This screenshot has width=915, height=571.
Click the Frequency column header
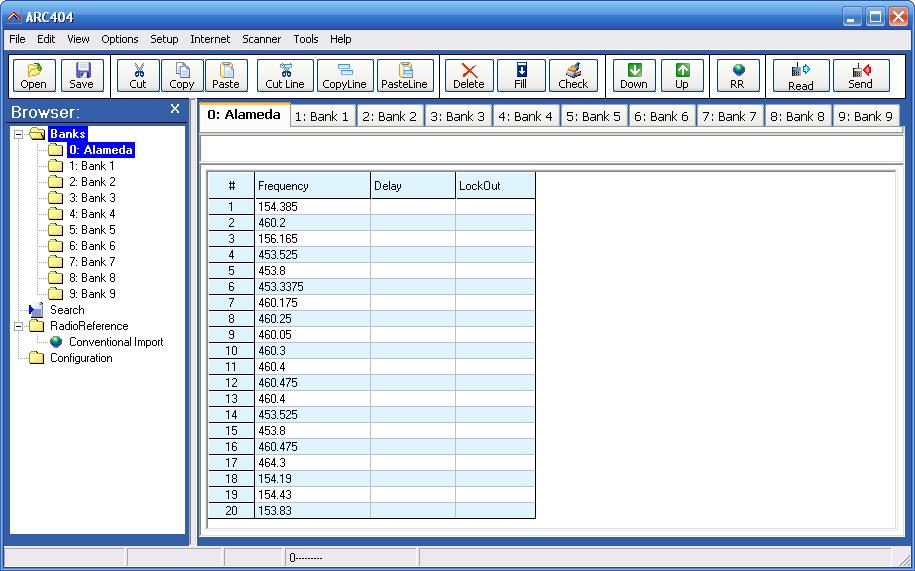click(312, 186)
